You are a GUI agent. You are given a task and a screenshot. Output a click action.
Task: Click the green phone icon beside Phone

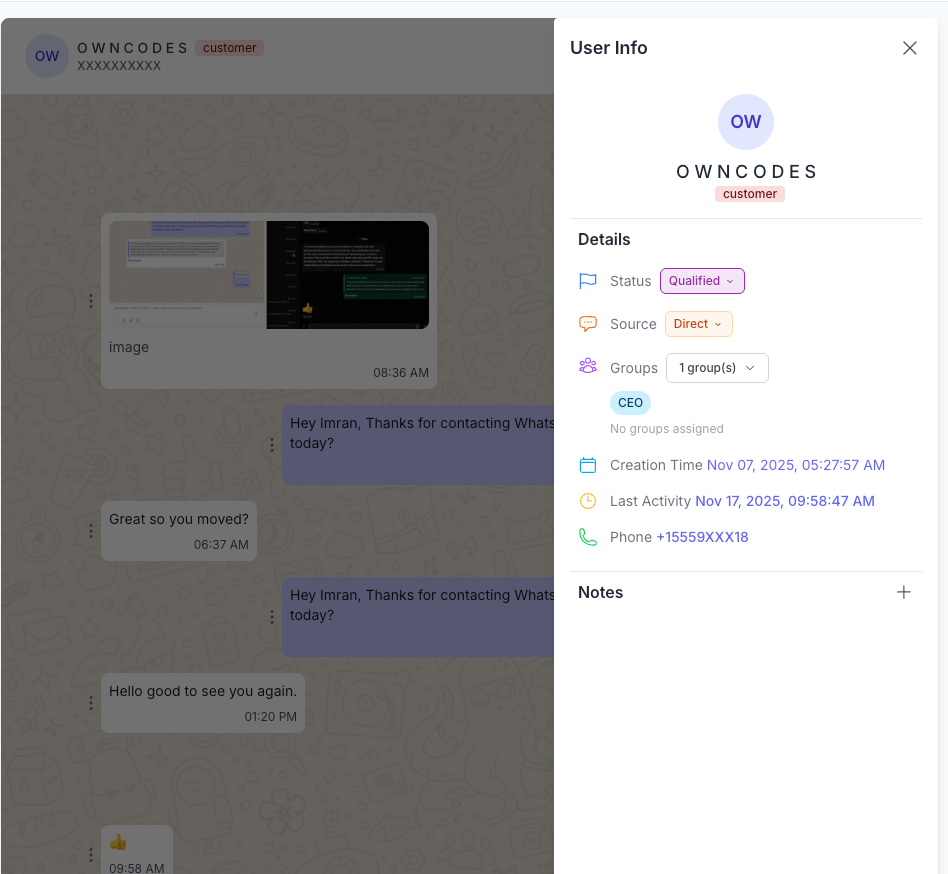coord(588,537)
